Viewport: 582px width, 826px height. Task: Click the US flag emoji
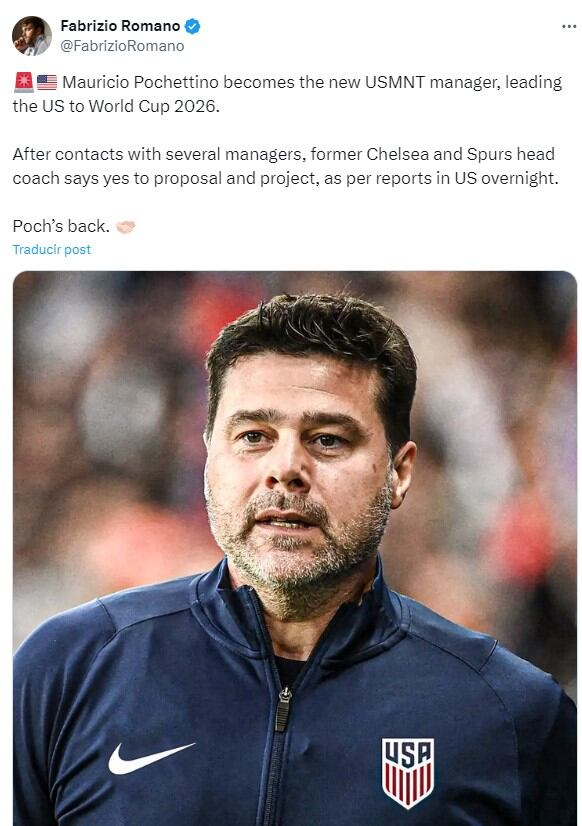coord(47,82)
